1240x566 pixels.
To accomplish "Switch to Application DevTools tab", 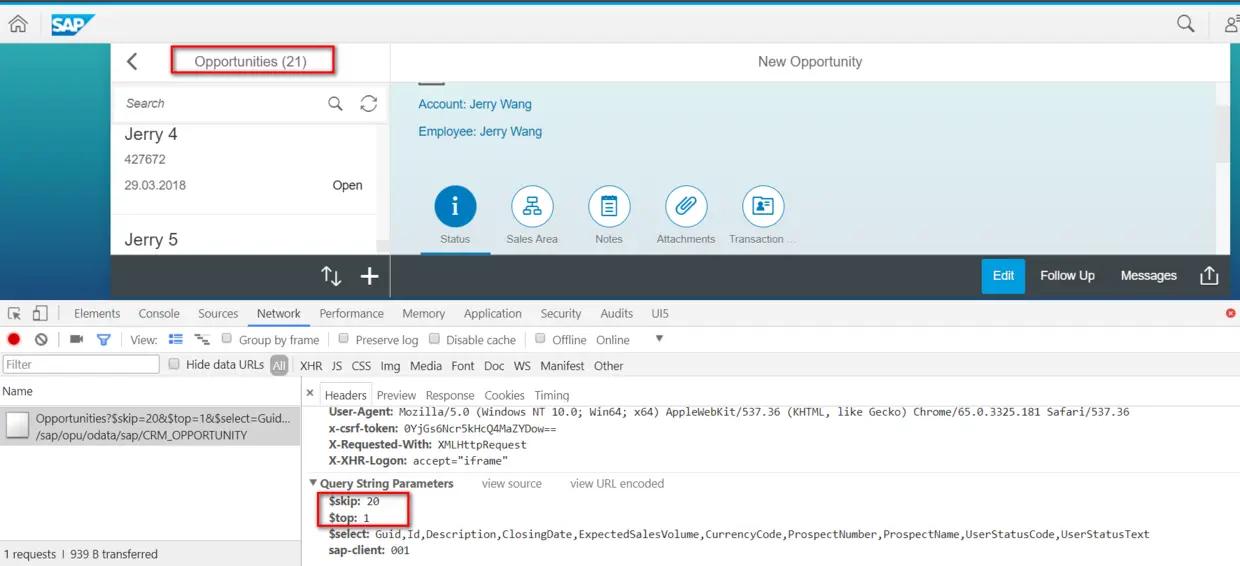I will coord(493,313).
